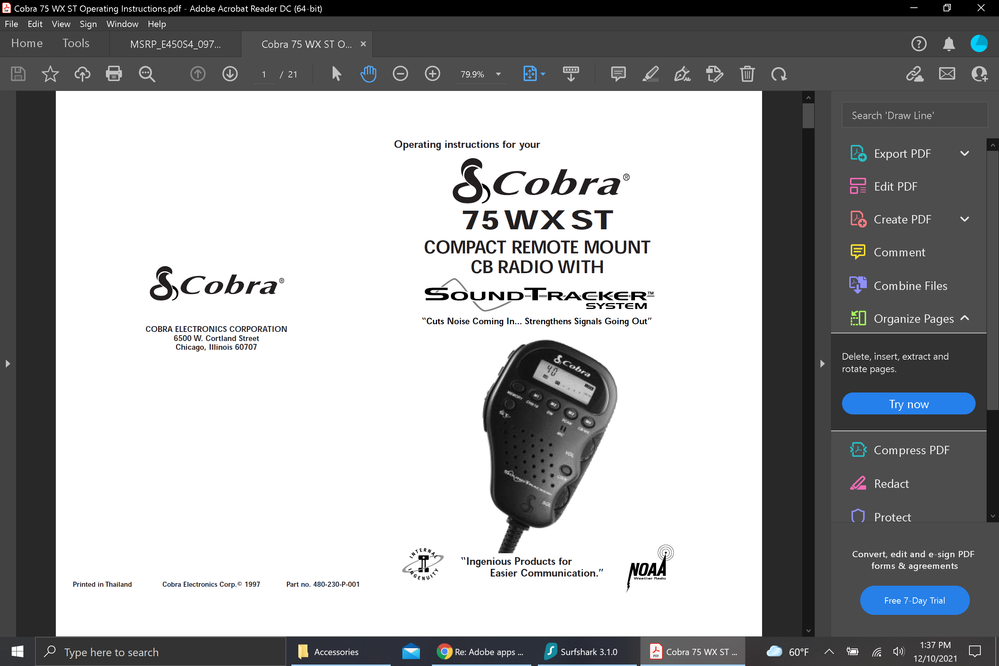This screenshot has height=666, width=999.
Task: Add a sticky note comment
Action: click(x=618, y=74)
